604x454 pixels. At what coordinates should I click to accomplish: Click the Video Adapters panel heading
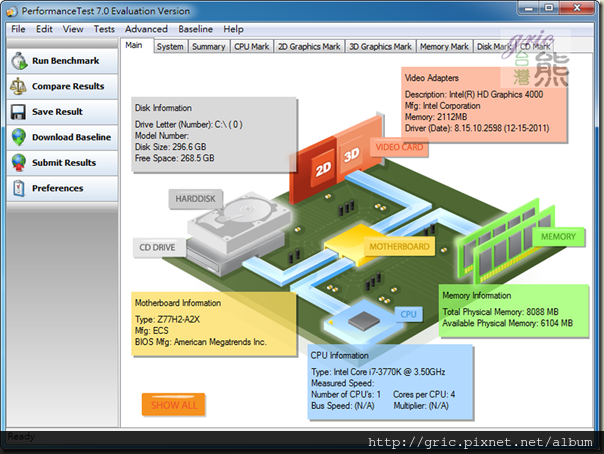(431, 78)
